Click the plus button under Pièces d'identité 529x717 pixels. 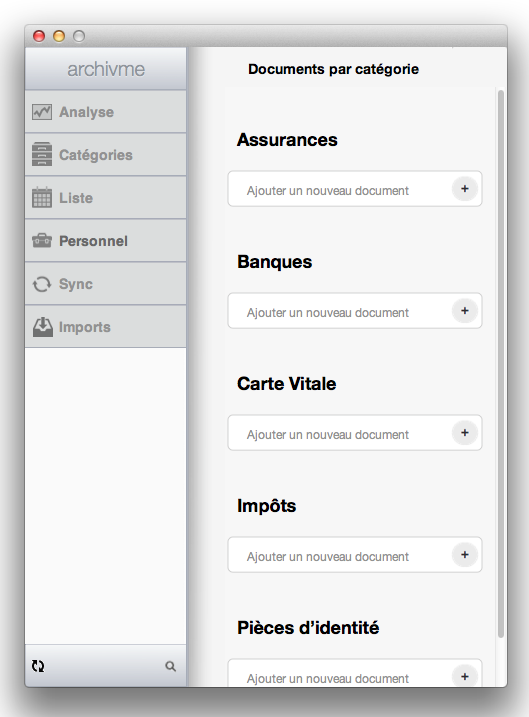(465, 676)
